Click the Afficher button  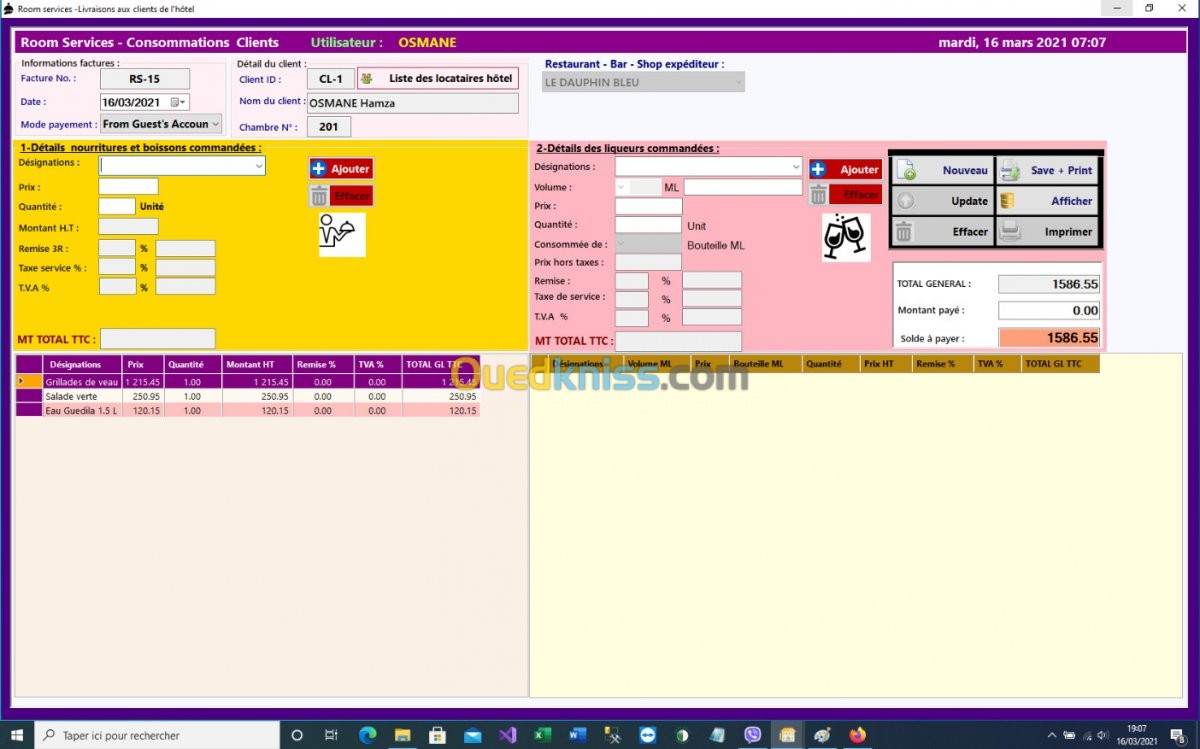(1048, 201)
